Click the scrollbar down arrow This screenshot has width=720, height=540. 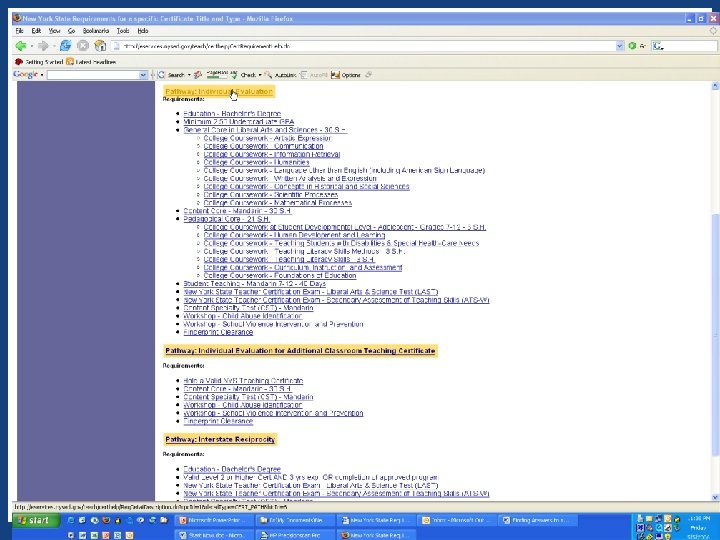click(715, 497)
